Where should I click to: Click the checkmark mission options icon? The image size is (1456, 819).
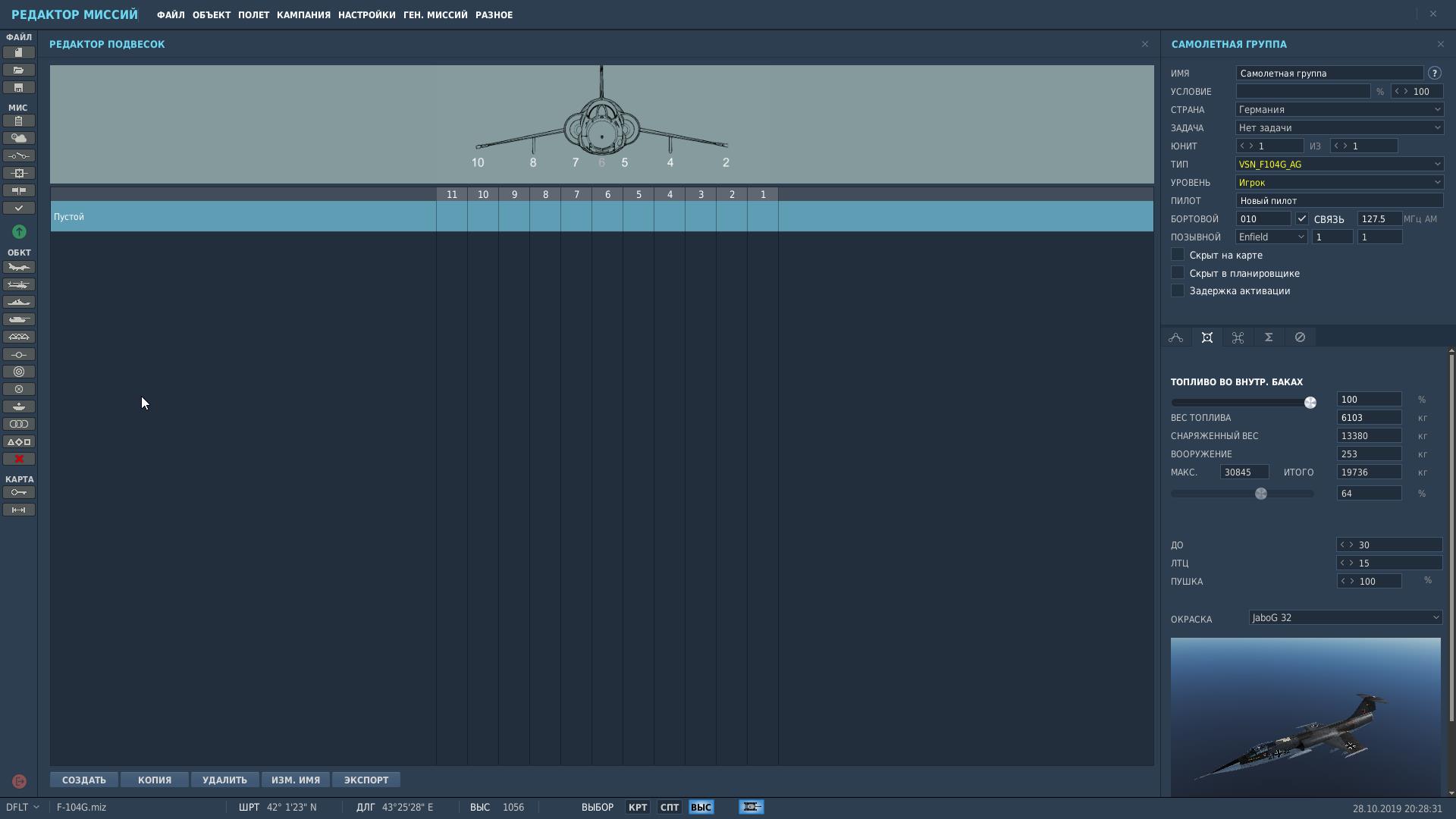19,208
